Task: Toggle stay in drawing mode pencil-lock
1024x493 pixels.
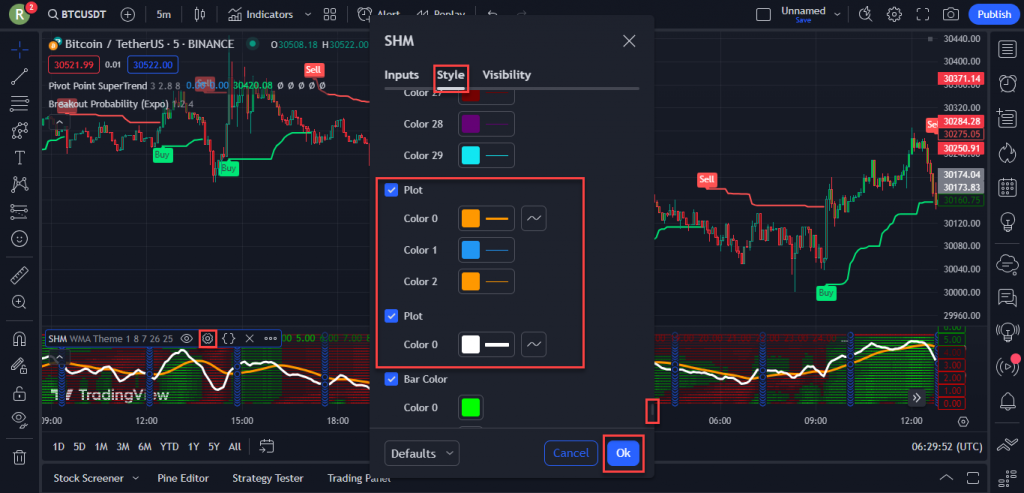Action: click(x=20, y=366)
